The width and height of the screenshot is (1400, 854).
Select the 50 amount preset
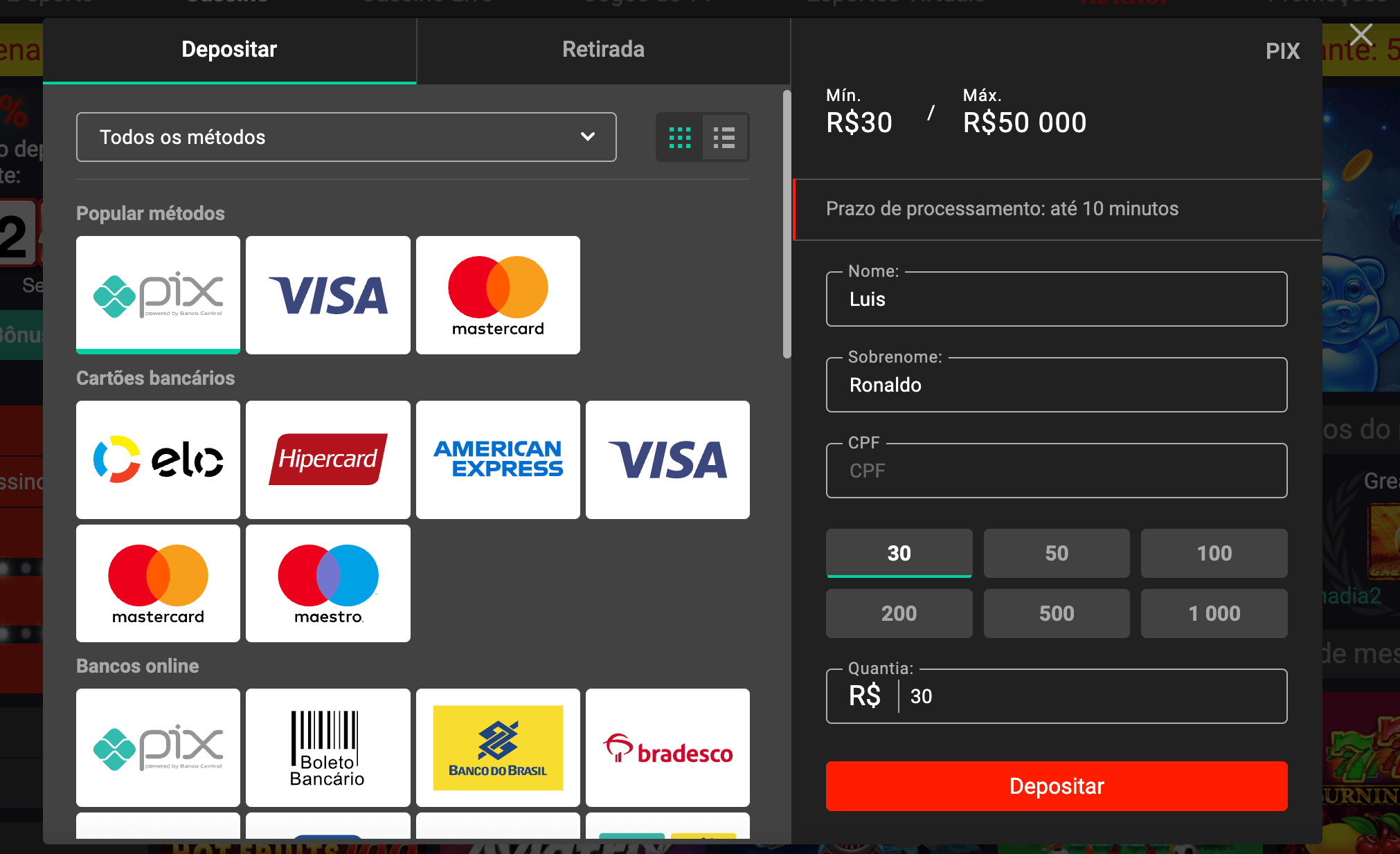click(1057, 553)
